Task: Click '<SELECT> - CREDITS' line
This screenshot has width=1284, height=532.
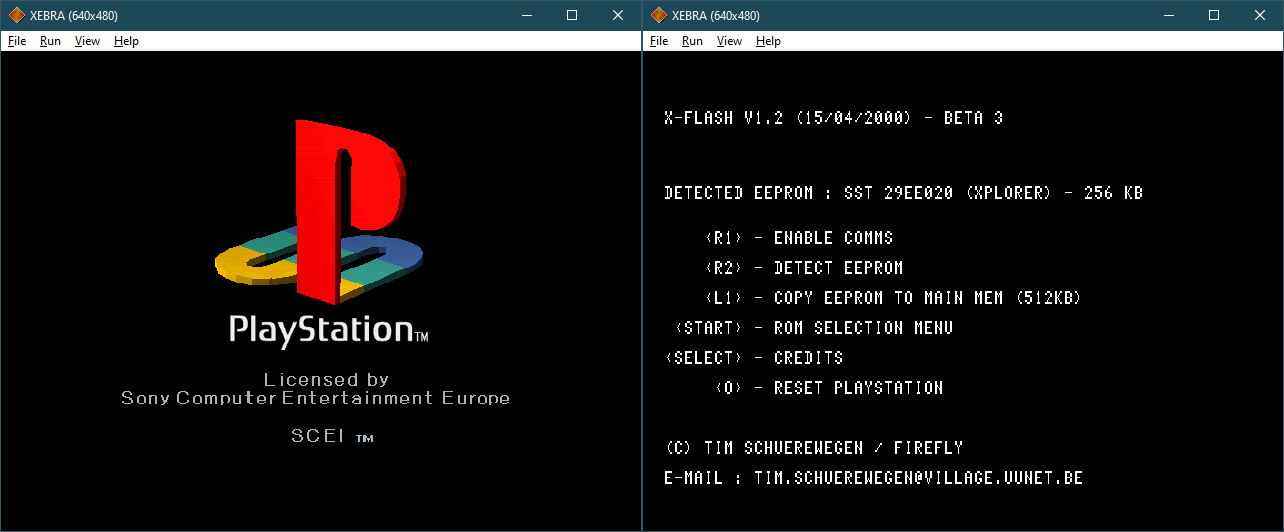Action: 753,358
